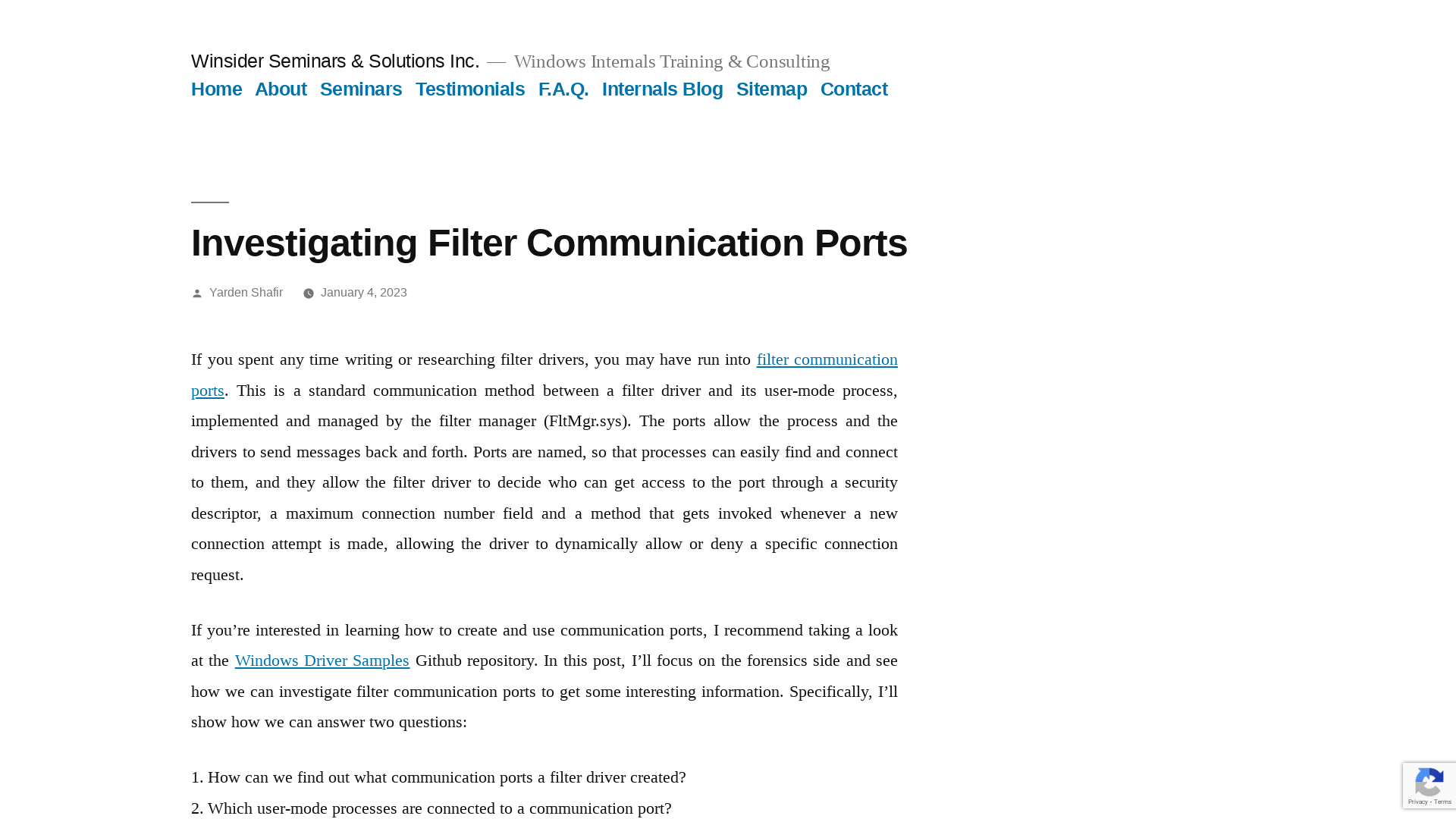The image size is (1456, 819).
Task: Click the About menu item
Action: 280,89
